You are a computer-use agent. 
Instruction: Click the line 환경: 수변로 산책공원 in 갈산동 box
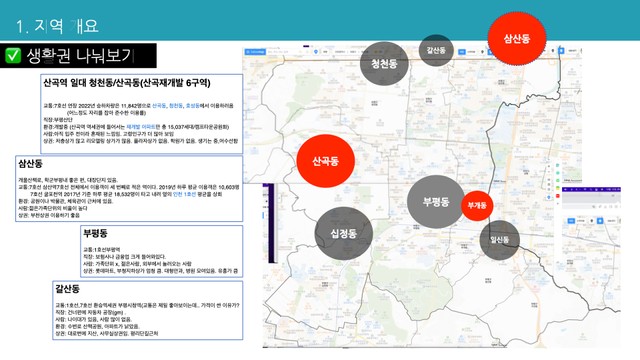97,326
